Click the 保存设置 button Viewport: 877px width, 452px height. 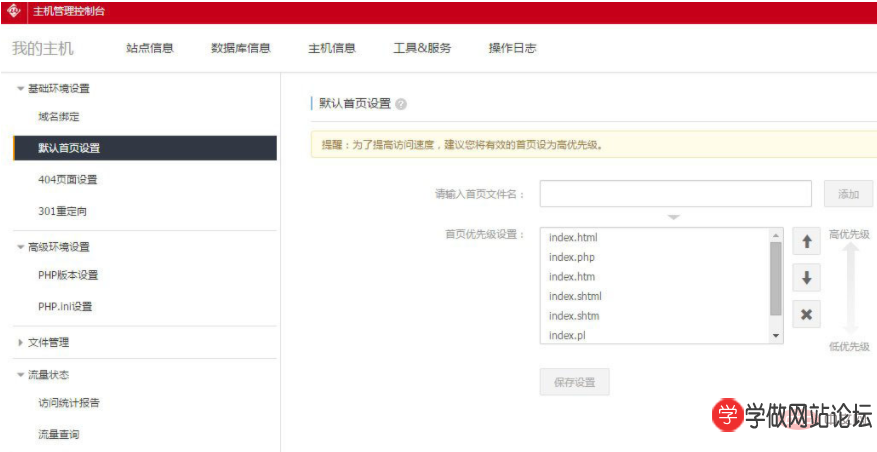pyautogui.click(x=574, y=382)
